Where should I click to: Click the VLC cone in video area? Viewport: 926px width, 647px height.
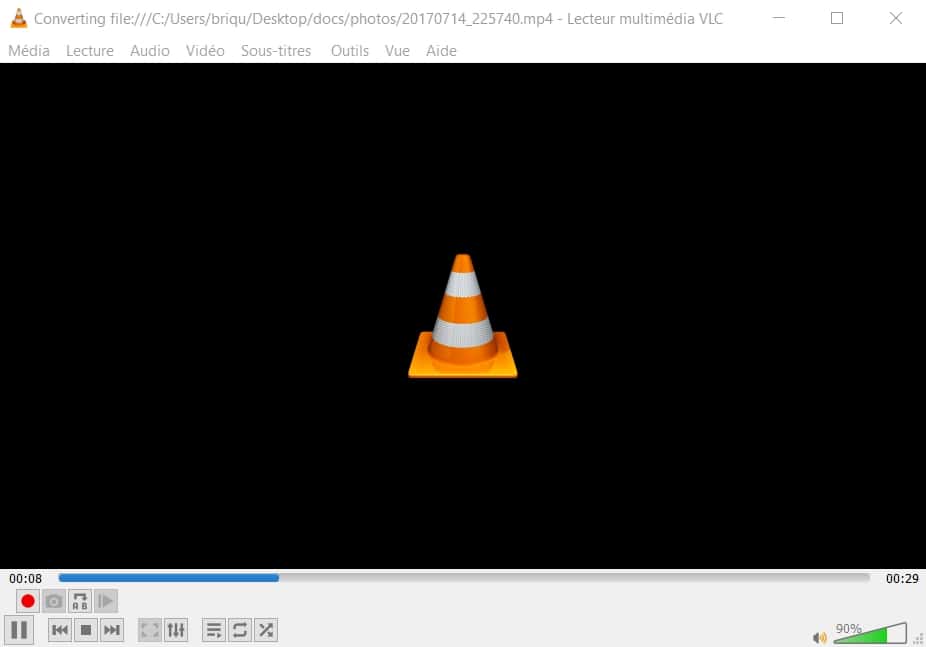pos(462,316)
